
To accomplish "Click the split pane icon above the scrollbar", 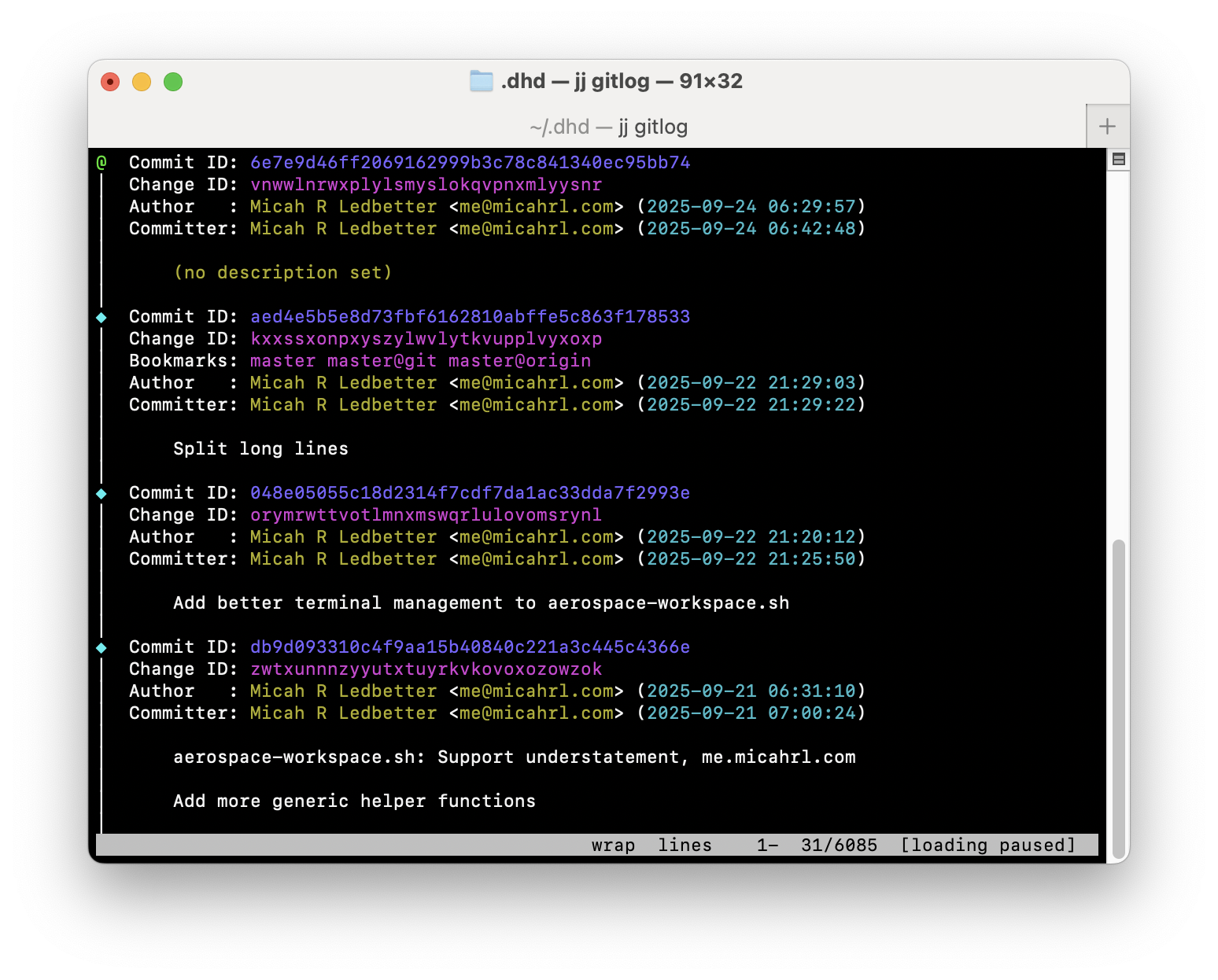I will point(1118,160).
